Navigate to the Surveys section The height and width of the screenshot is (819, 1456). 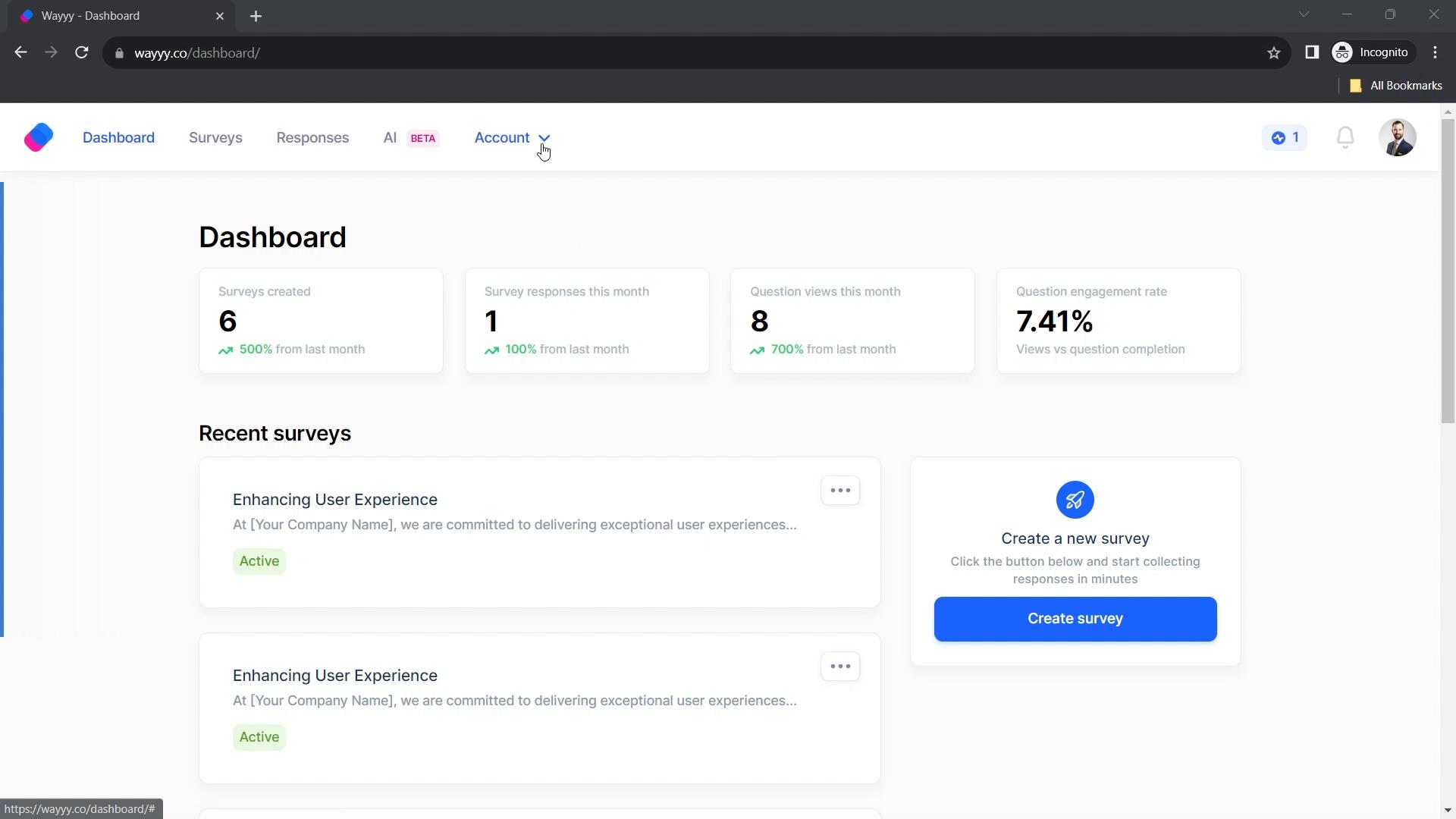215,137
